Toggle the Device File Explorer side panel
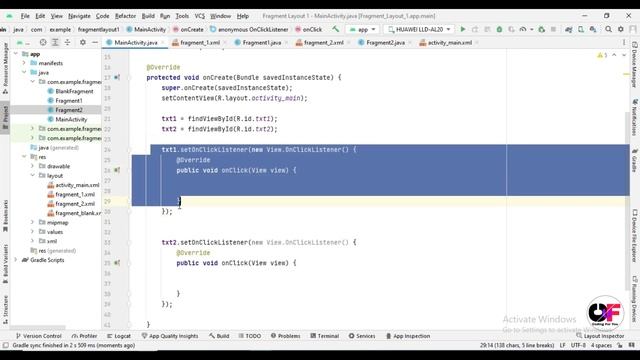 pyautogui.click(x=635, y=236)
